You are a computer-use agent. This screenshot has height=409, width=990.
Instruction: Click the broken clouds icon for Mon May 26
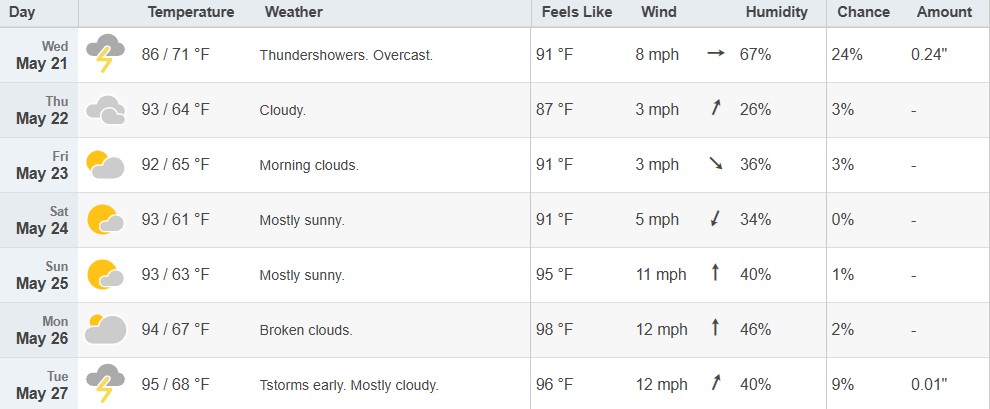pos(105,329)
